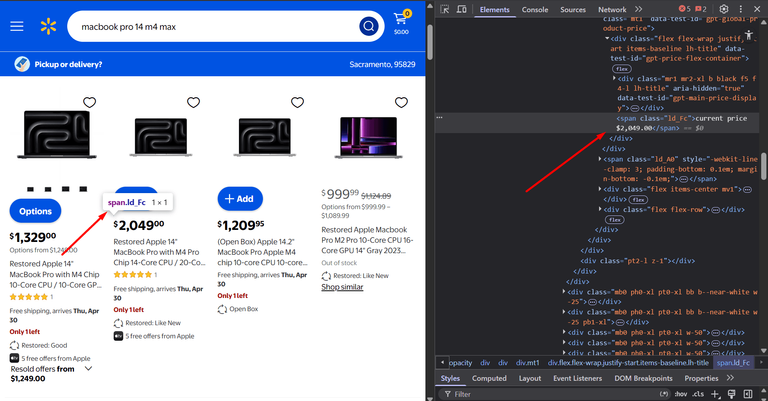Click the red errors counter showing 5

click(x=685, y=9)
